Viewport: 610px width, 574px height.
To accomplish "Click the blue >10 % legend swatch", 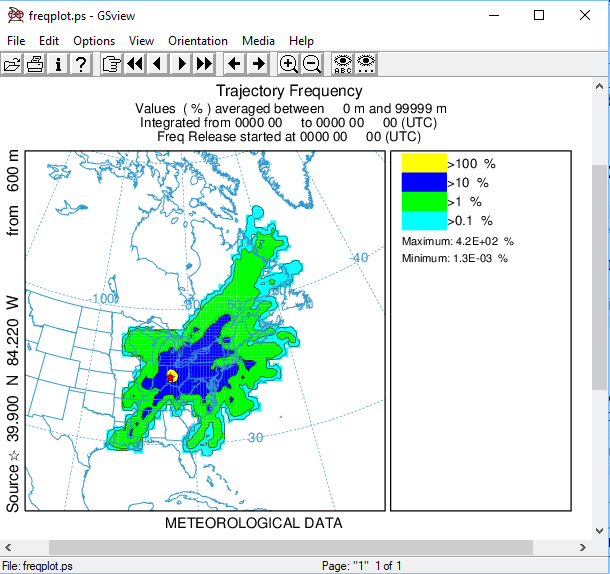I will pyautogui.click(x=424, y=182).
